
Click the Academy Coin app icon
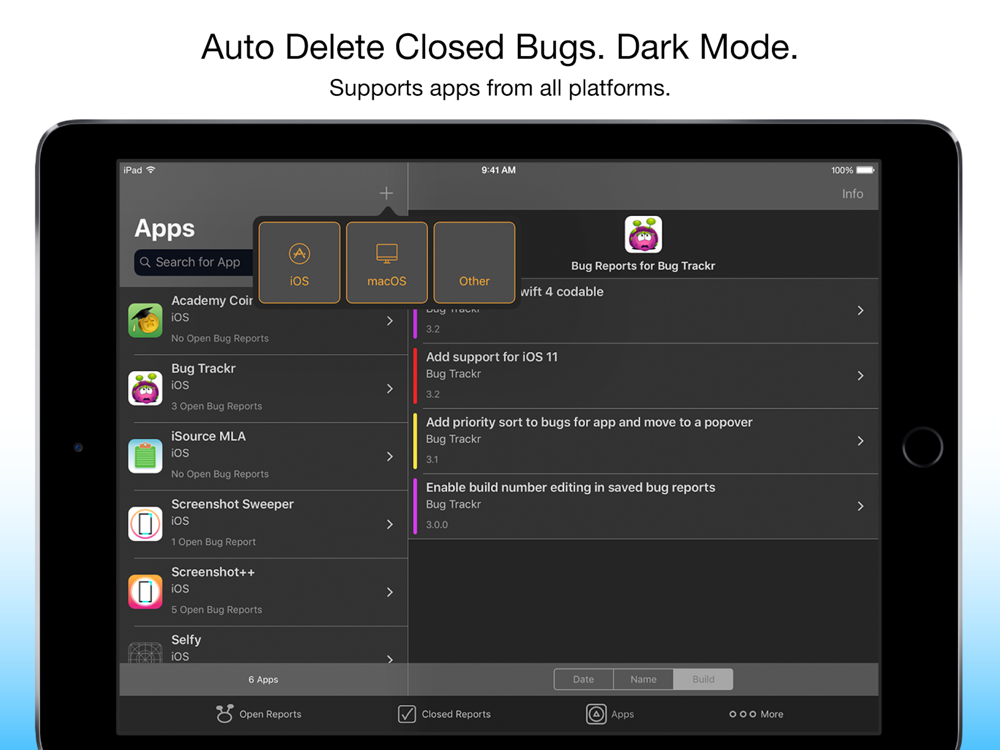pos(145,320)
